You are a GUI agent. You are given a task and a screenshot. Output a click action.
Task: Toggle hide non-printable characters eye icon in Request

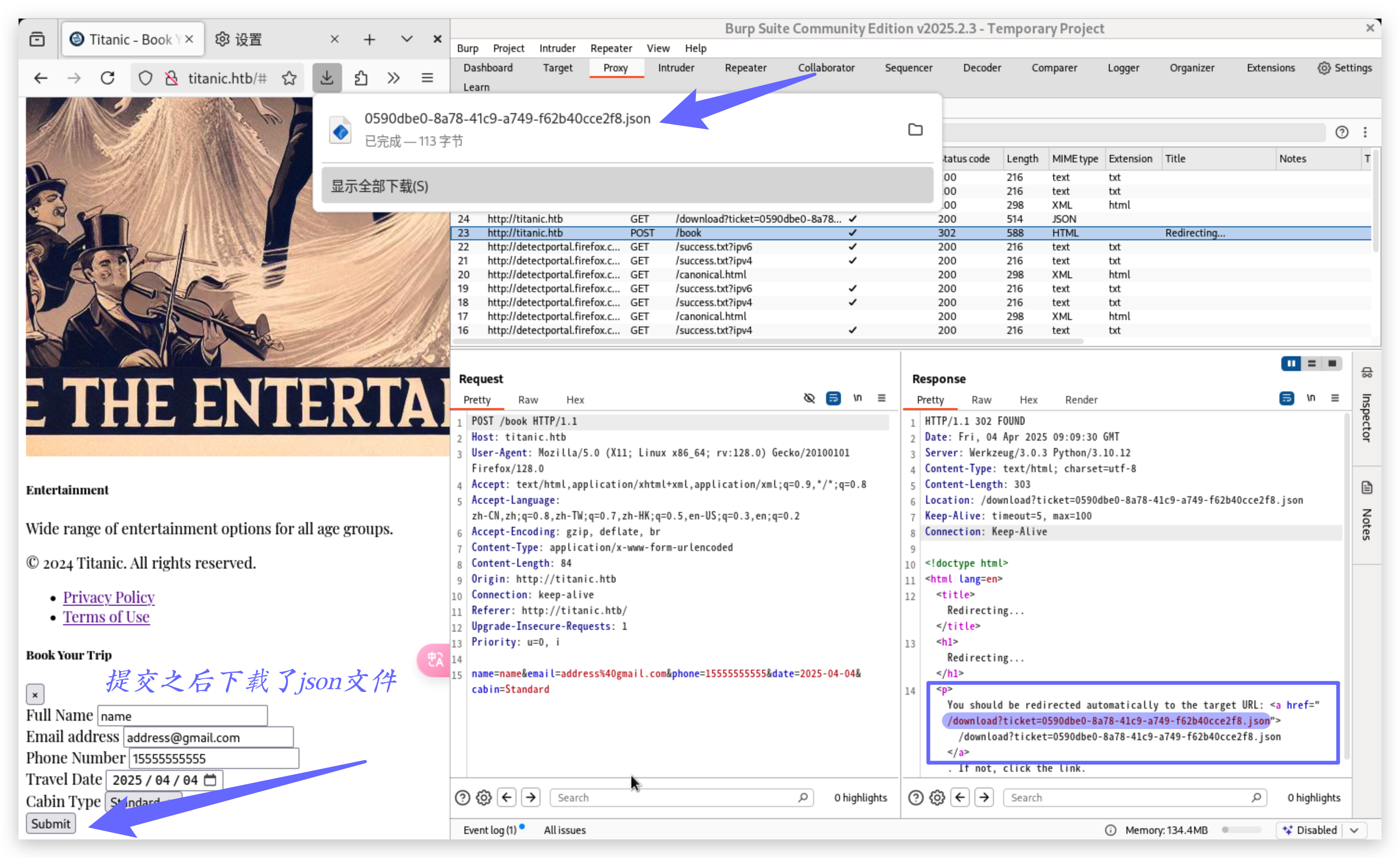(809, 398)
